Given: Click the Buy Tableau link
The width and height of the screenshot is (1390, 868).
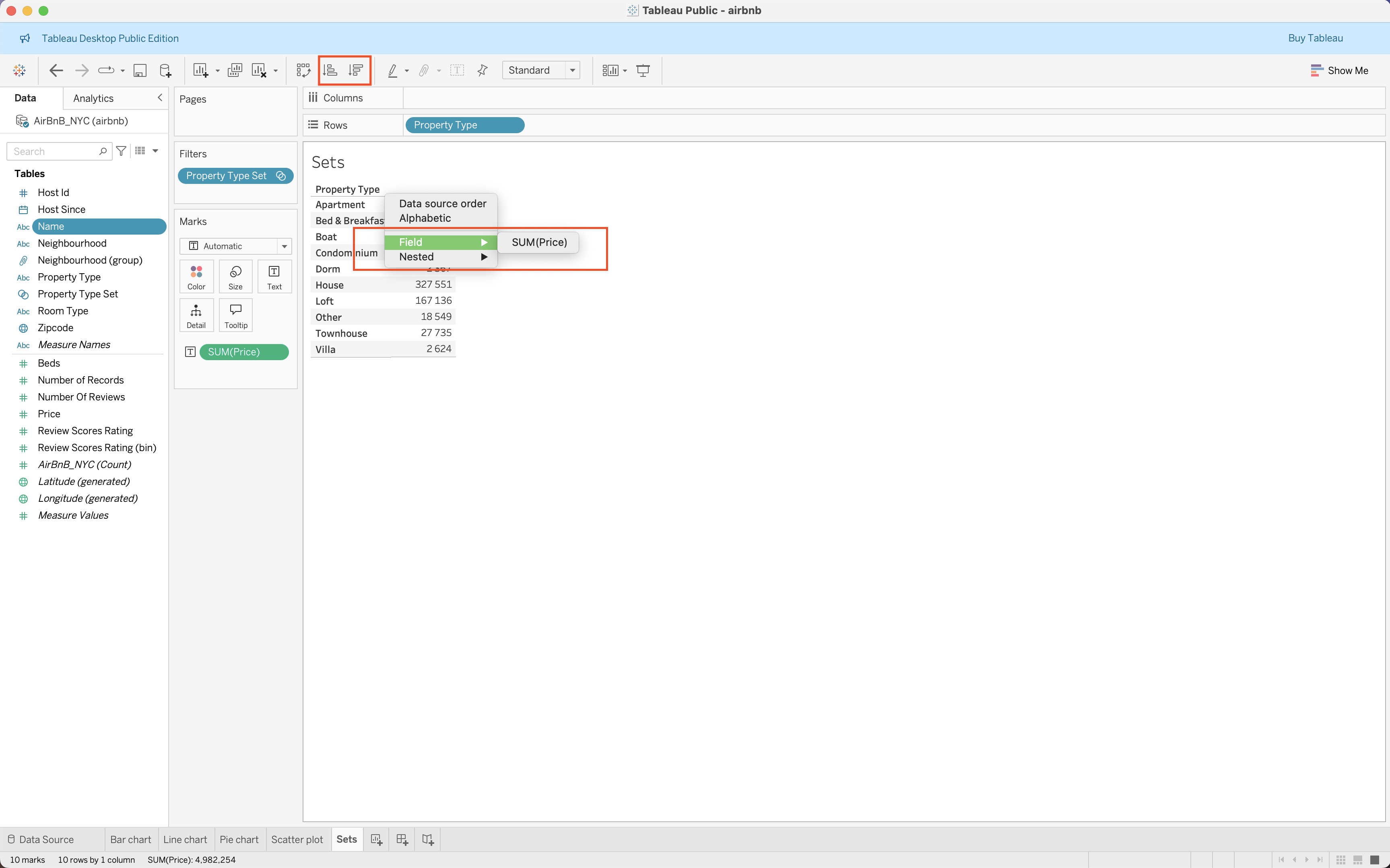Looking at the screenshot, I should coord(1315,38).
